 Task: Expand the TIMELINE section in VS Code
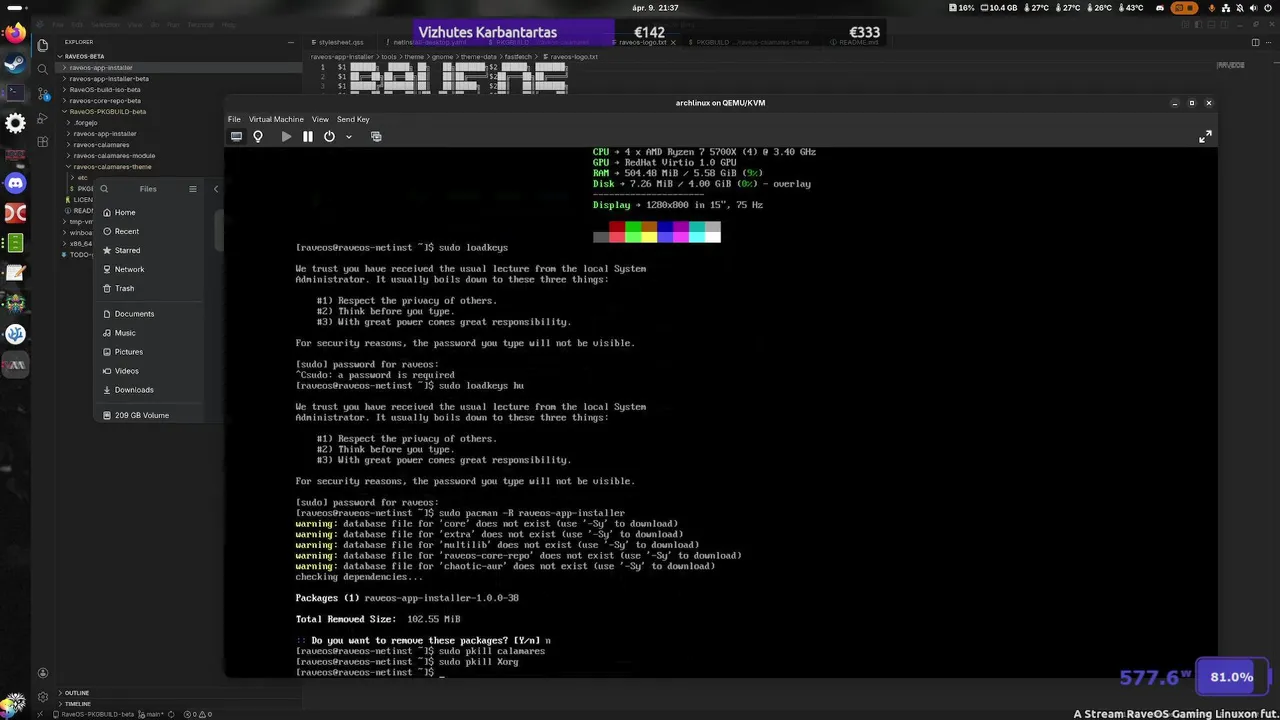click(x=179, y=704)
